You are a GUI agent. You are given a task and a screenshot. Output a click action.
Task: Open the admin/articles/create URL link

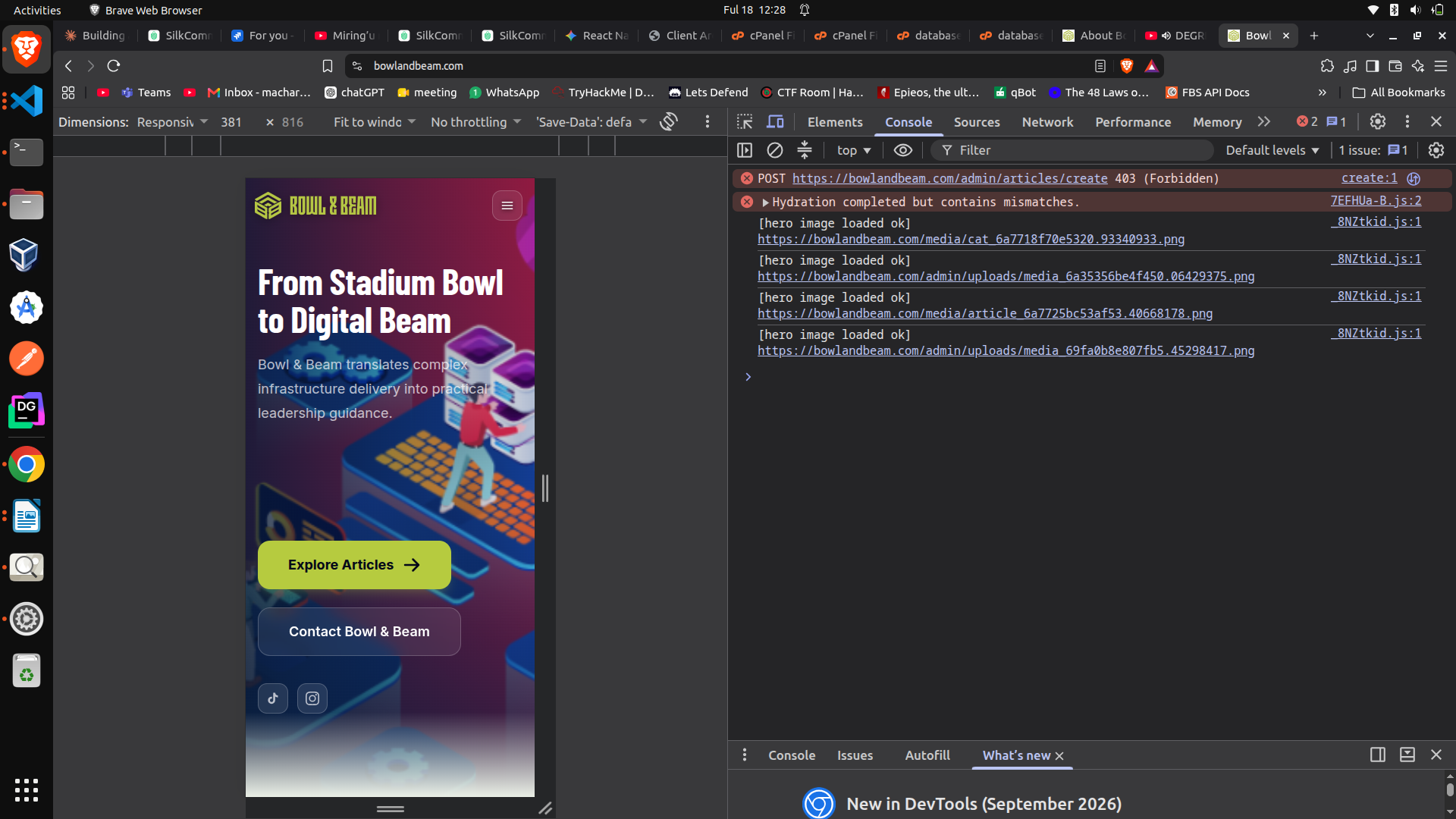coord(949,178)
